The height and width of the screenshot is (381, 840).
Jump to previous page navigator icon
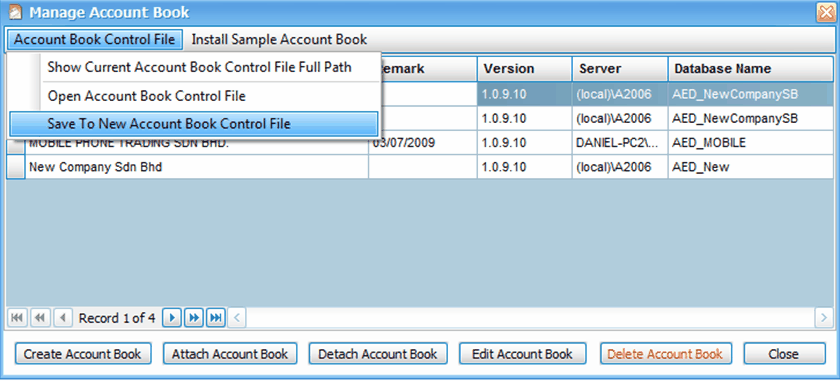tap(40, 318)
